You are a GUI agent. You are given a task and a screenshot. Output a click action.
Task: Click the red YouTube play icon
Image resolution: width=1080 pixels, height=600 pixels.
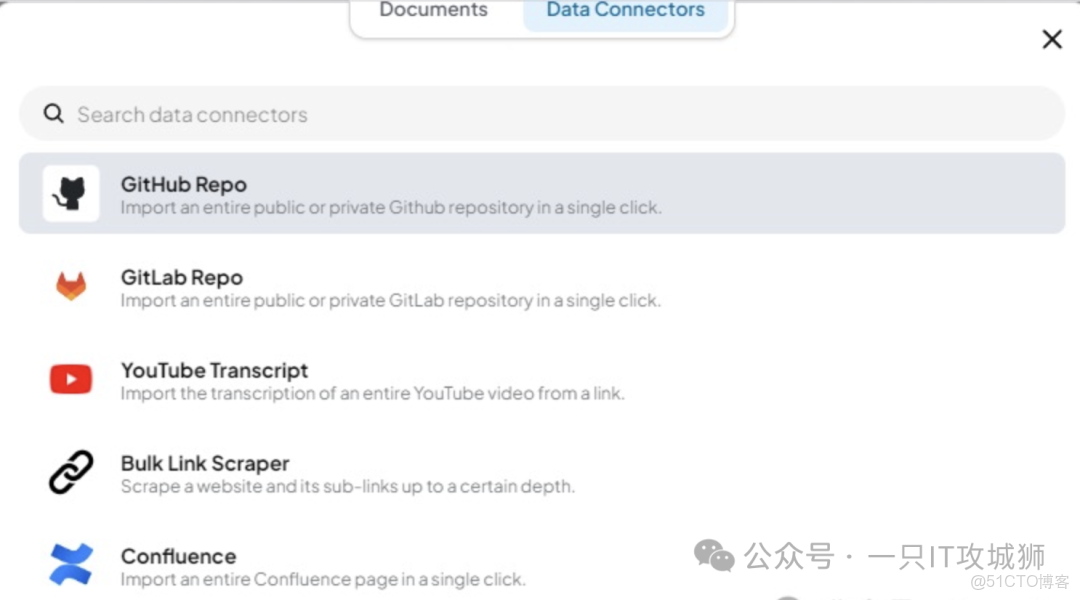tap(71, 379)
